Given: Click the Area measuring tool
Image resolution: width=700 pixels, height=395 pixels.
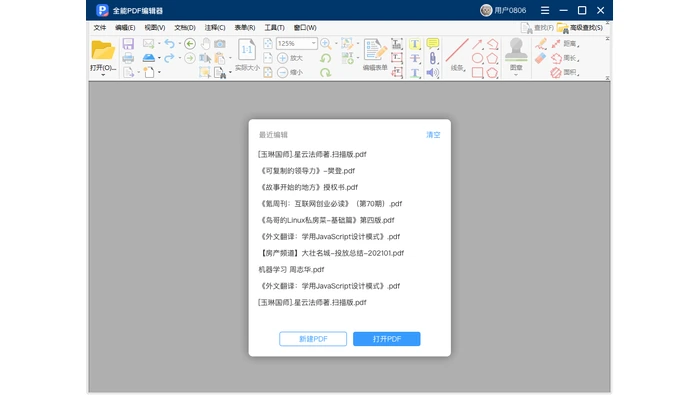Looking at the screenshot, I should click(x=565, y=72).
